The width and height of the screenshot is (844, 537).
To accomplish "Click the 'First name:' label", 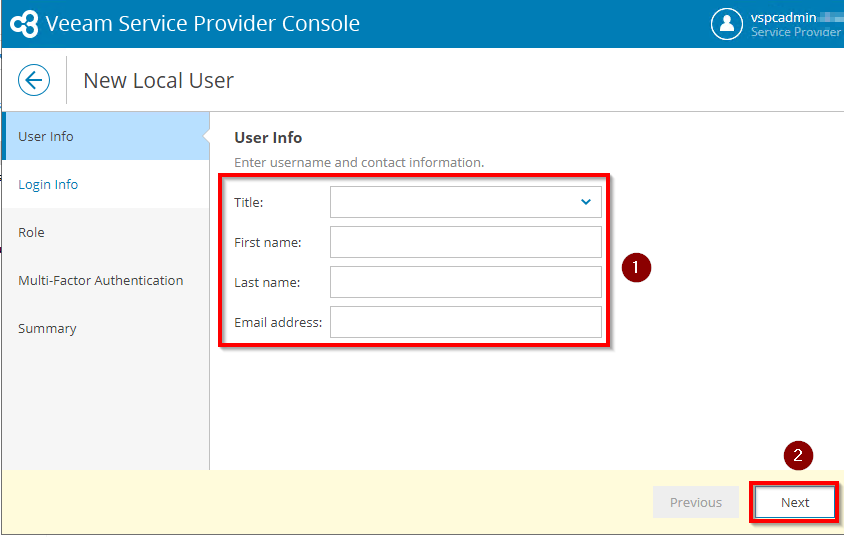I will (x=268, y=242).
